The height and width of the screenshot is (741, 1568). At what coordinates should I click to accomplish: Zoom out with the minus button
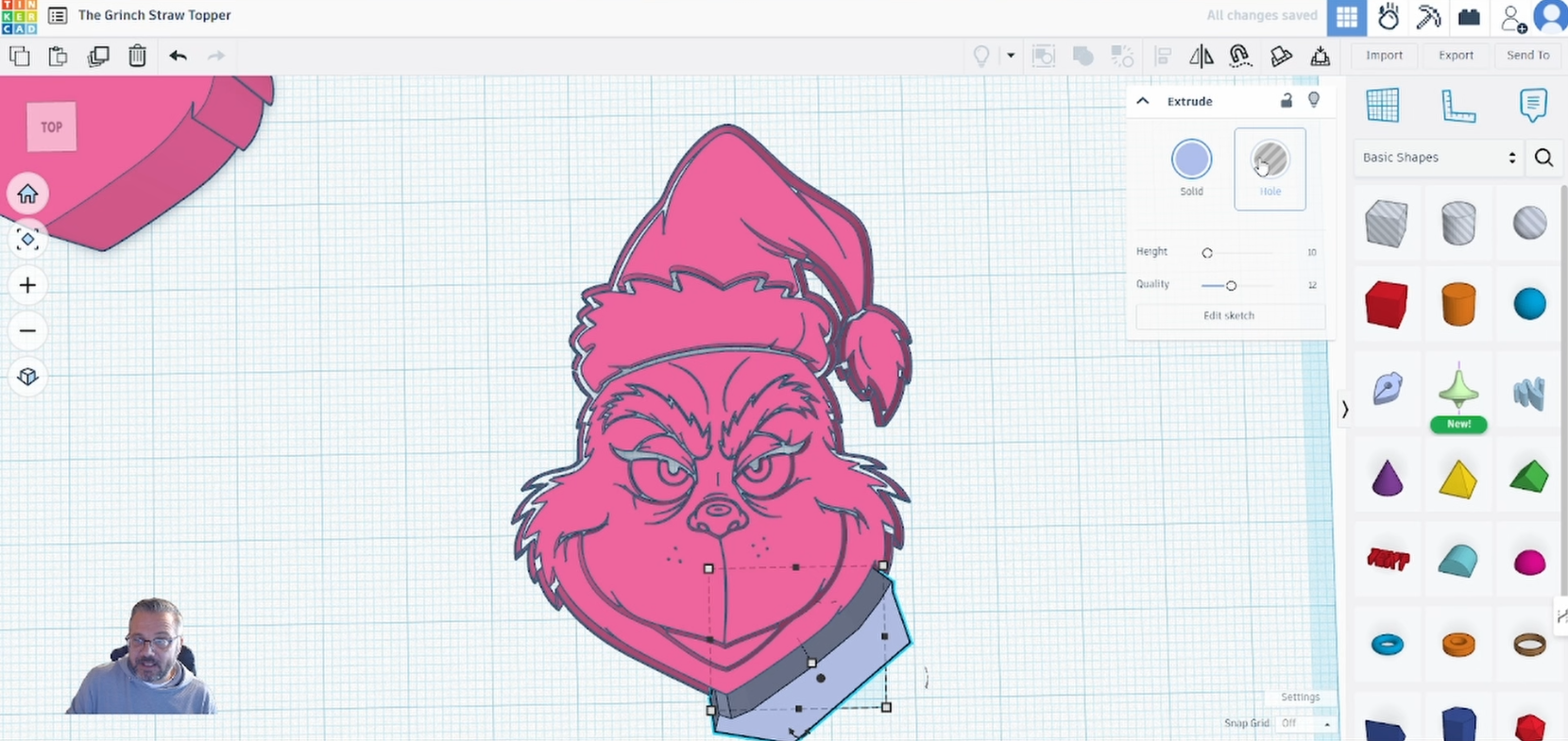(x=27, y=330)
